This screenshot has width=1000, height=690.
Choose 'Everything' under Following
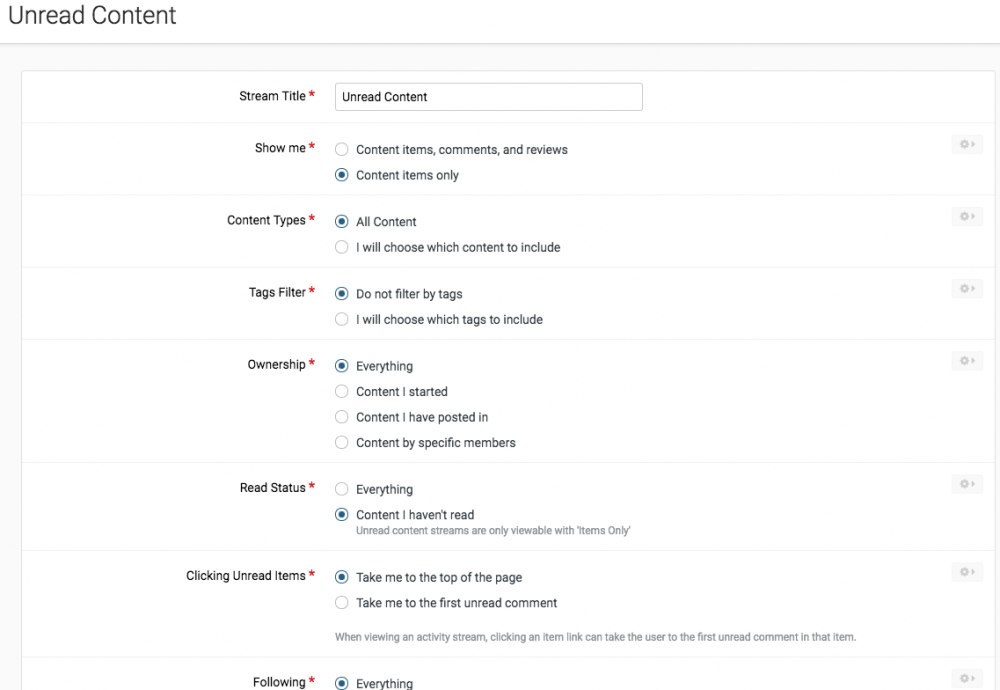click(x=342, y=683)
